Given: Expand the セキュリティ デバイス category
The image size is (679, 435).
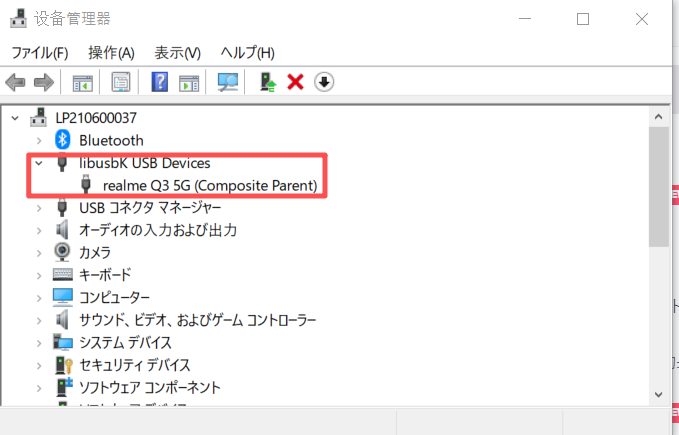Looking at the screenshot, I should 39,366.
